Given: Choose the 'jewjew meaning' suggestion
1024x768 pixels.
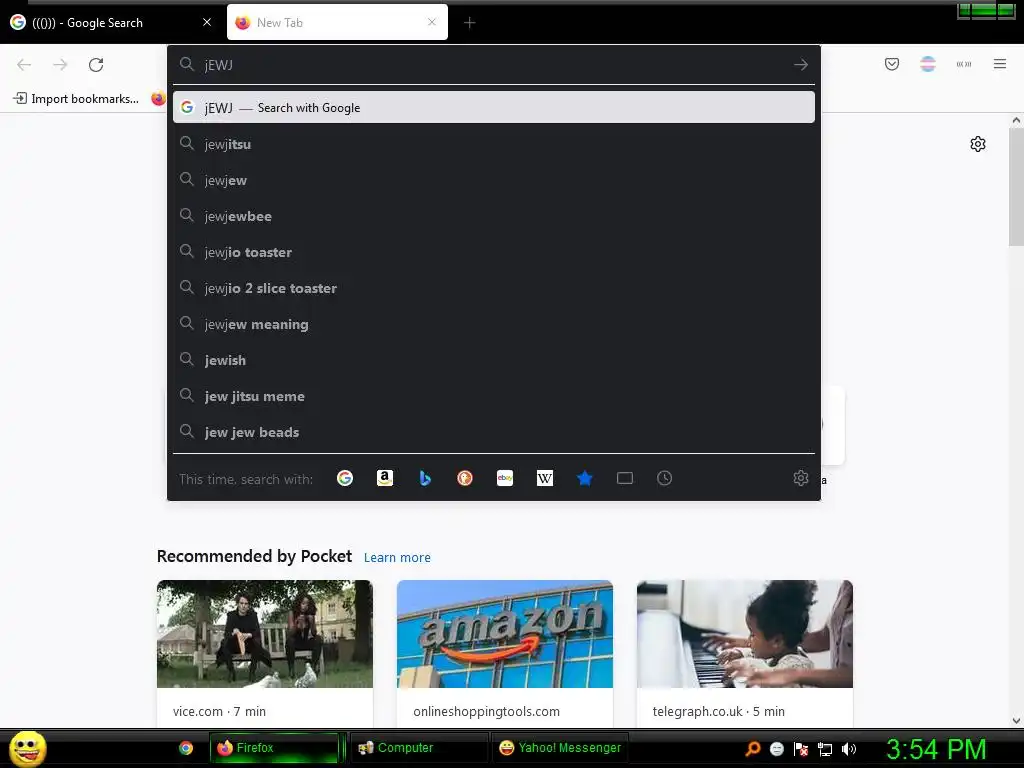Looking at the screenshot, I should tap(494, 323).
